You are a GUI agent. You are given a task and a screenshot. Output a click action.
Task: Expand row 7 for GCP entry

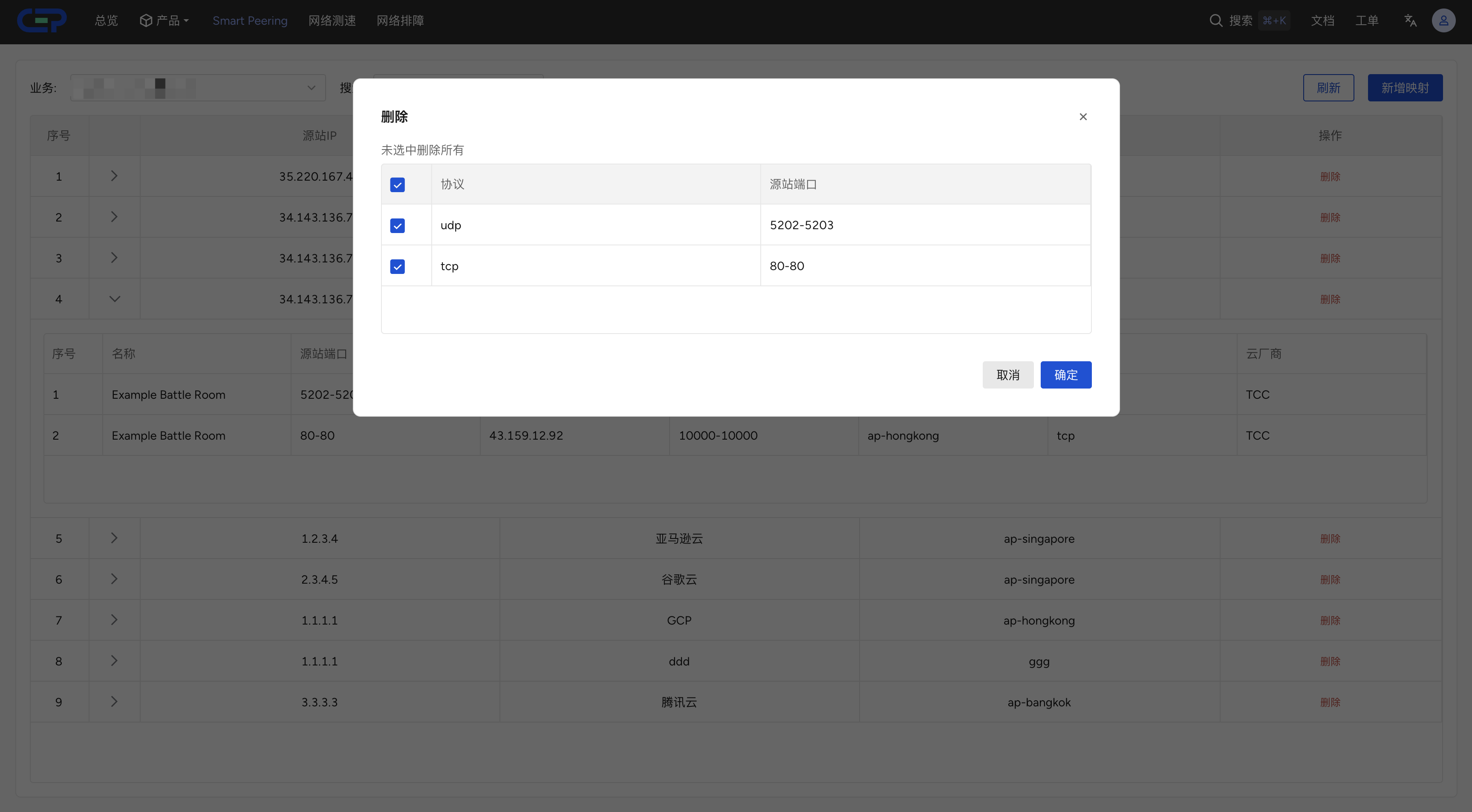coord(114,619)
